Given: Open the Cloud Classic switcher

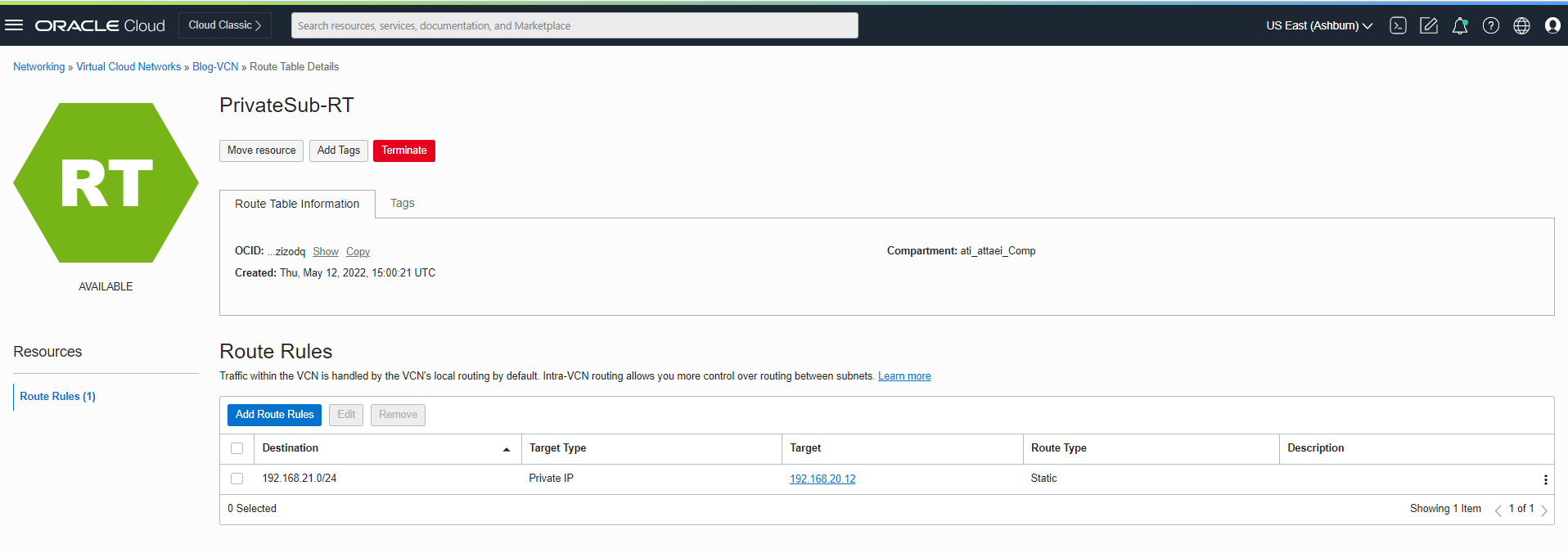Looking at the screenshot, I should (x=224, y=25).
